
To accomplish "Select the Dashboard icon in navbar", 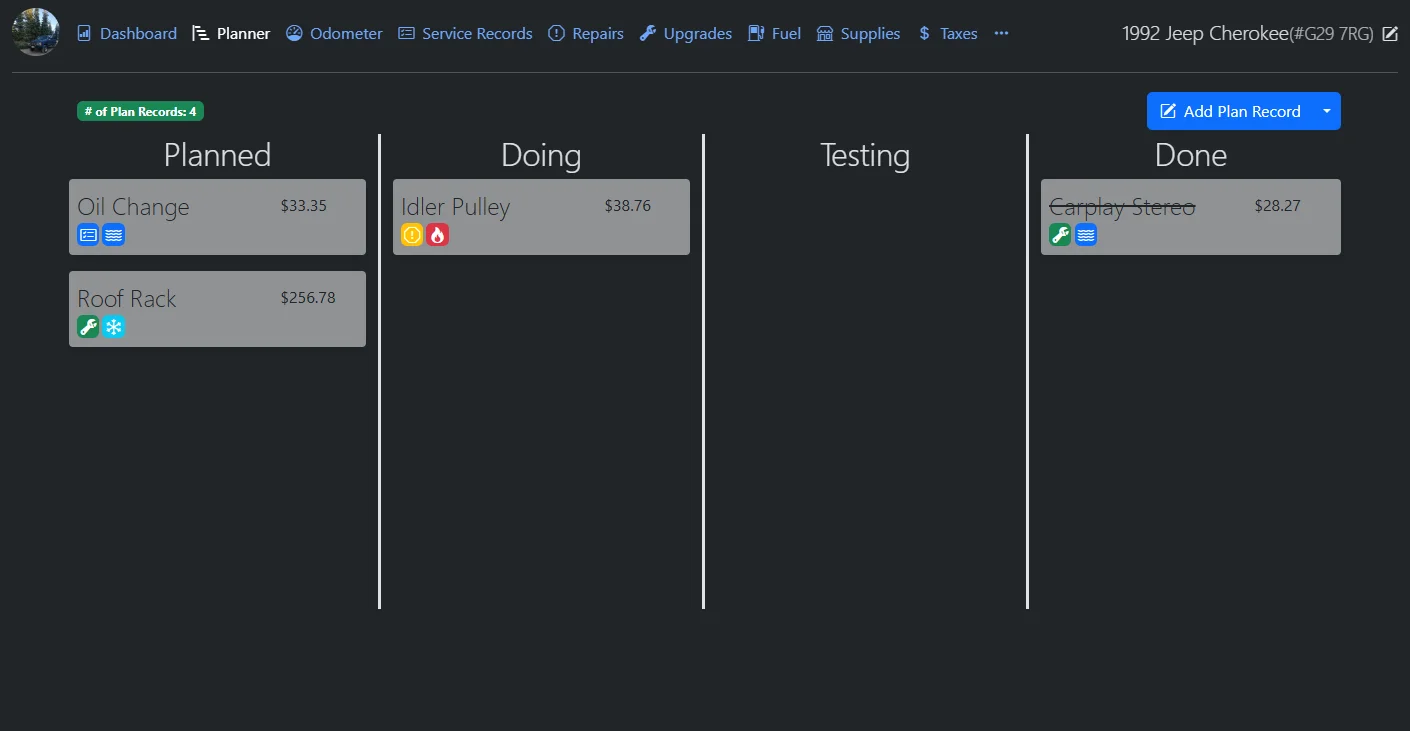I will tap(85, 33).
